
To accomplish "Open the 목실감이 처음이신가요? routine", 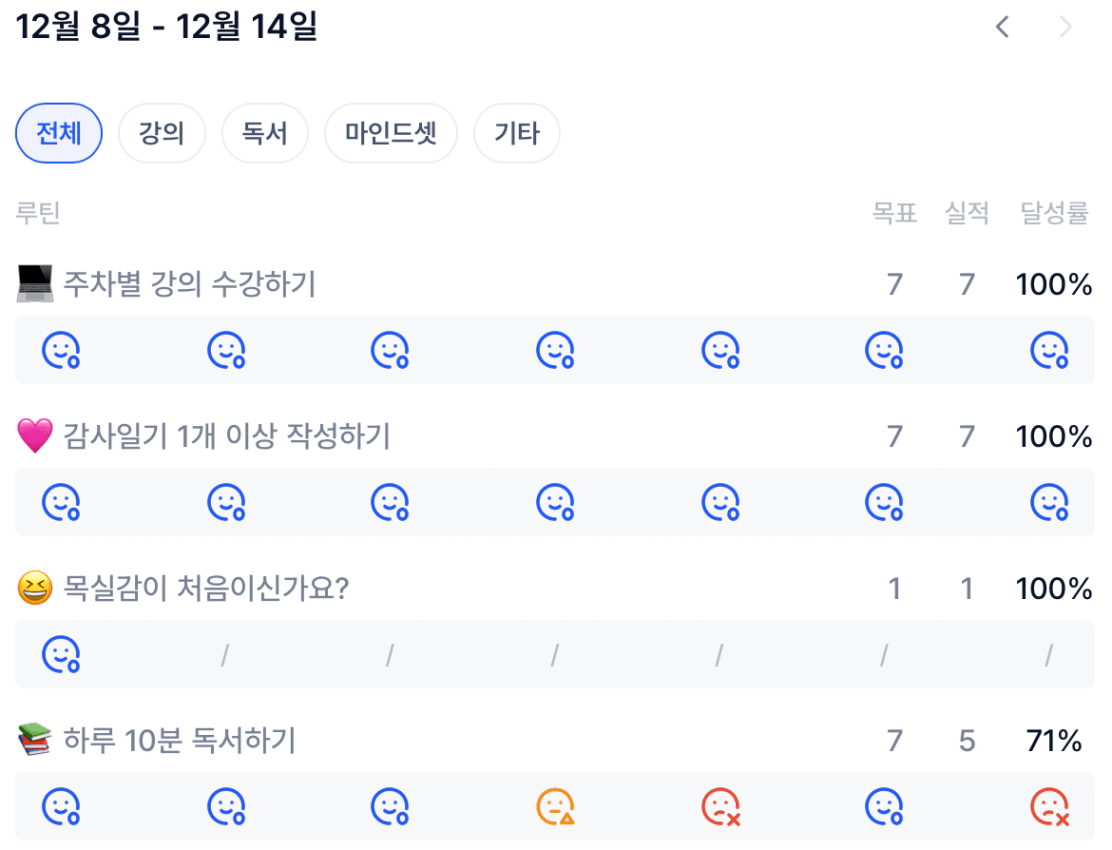I will click(x=205, y=589).
